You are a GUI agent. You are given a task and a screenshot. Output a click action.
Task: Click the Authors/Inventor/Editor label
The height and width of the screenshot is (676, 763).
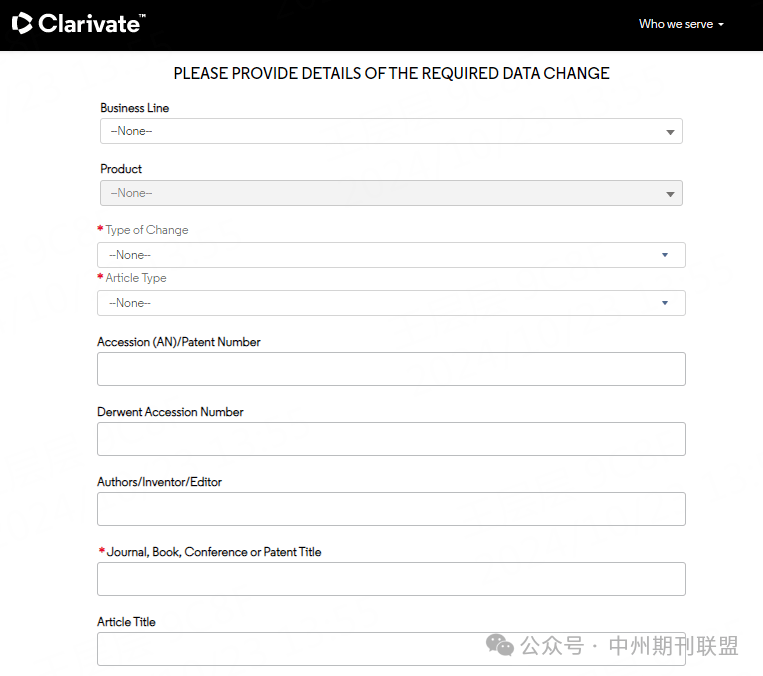[160, 482]
